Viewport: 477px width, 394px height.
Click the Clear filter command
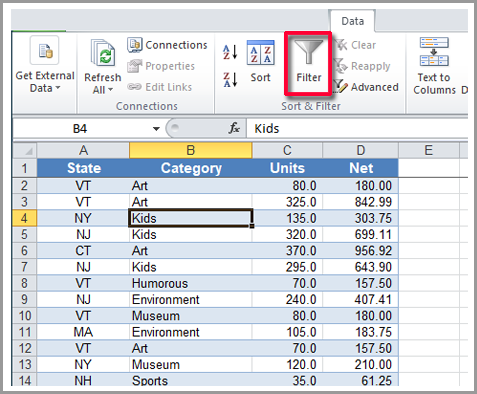pyautogui.click(x=355, y=45)
